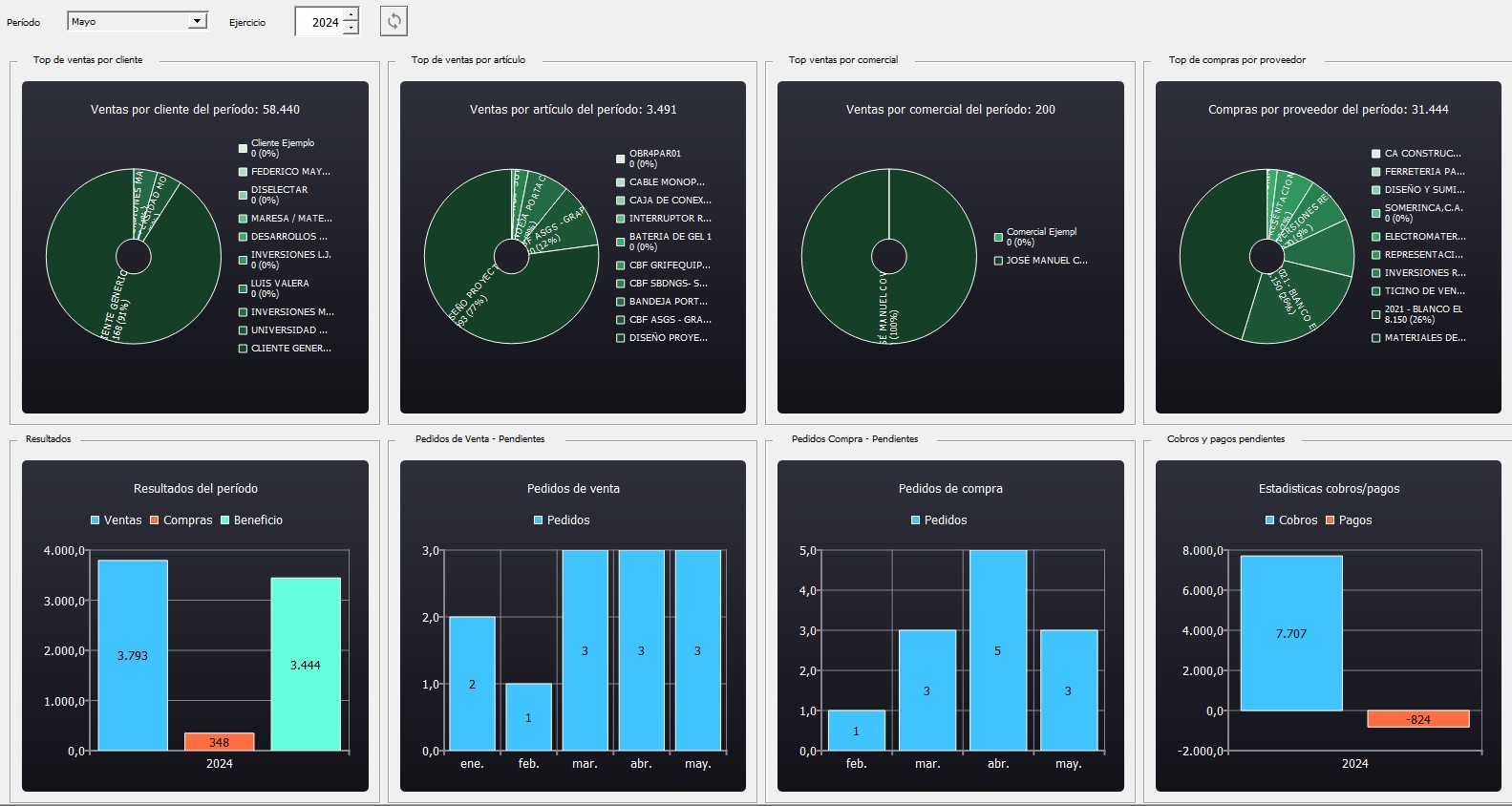Increase Ejercicio year with the up arrow

pos(351,14)
